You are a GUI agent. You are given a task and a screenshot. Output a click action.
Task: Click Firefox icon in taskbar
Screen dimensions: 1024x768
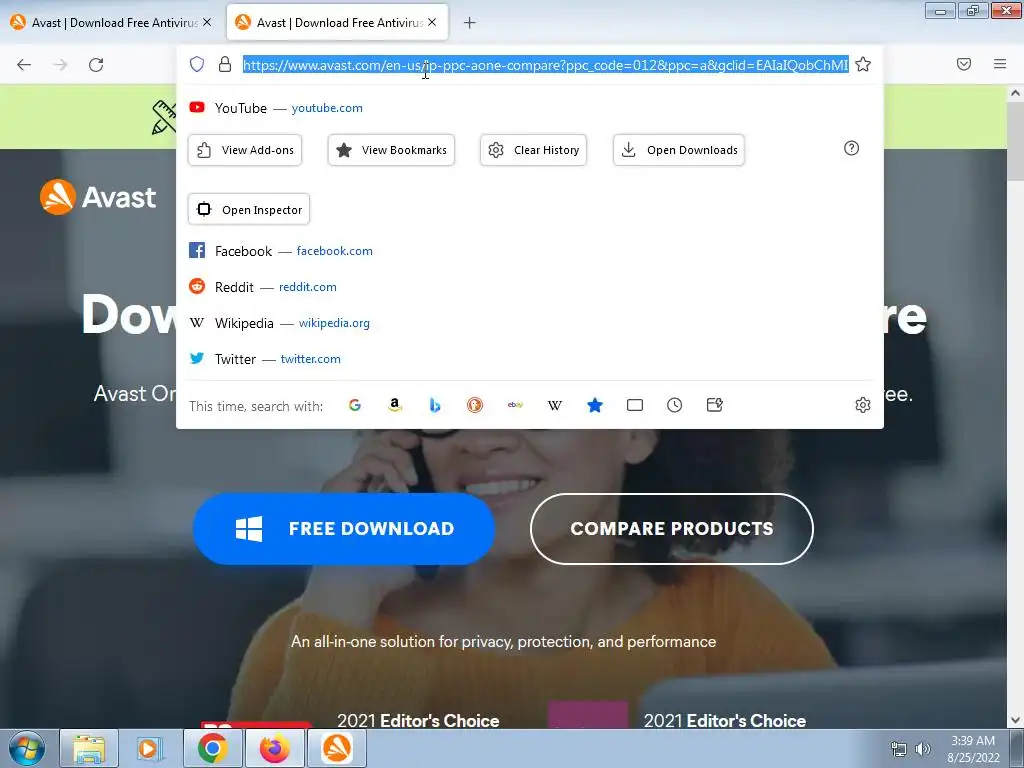coord(274,749)
